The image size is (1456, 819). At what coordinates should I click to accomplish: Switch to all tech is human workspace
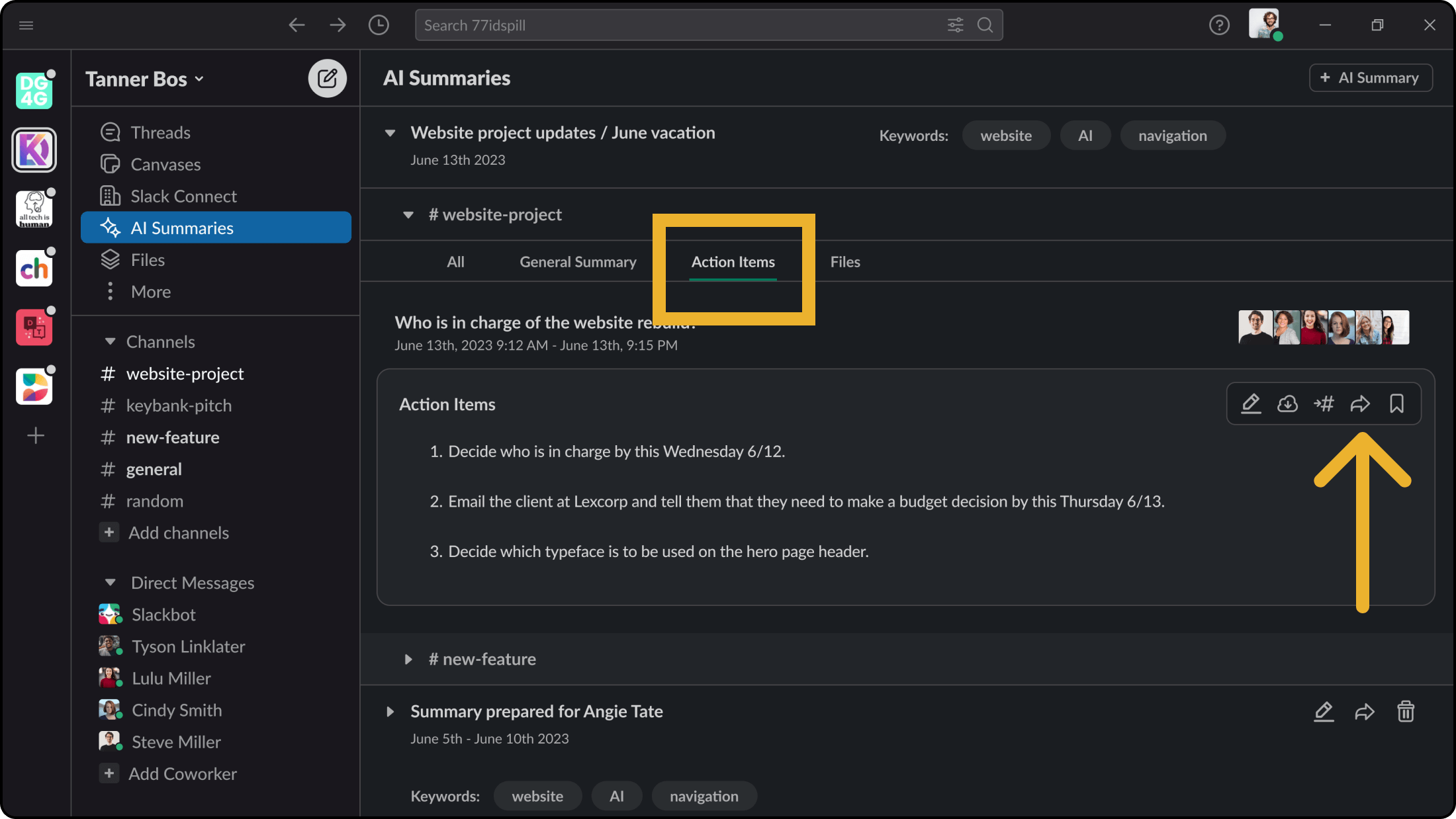(x=34, y=209)
